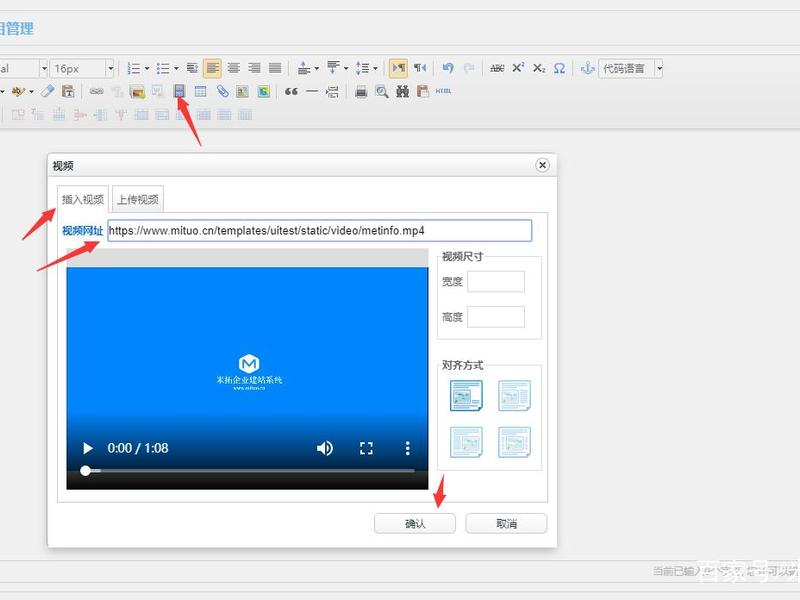Viewport: 800px width, 600px height.
Task: Toggle center text alignment
Action: [234, 68]
